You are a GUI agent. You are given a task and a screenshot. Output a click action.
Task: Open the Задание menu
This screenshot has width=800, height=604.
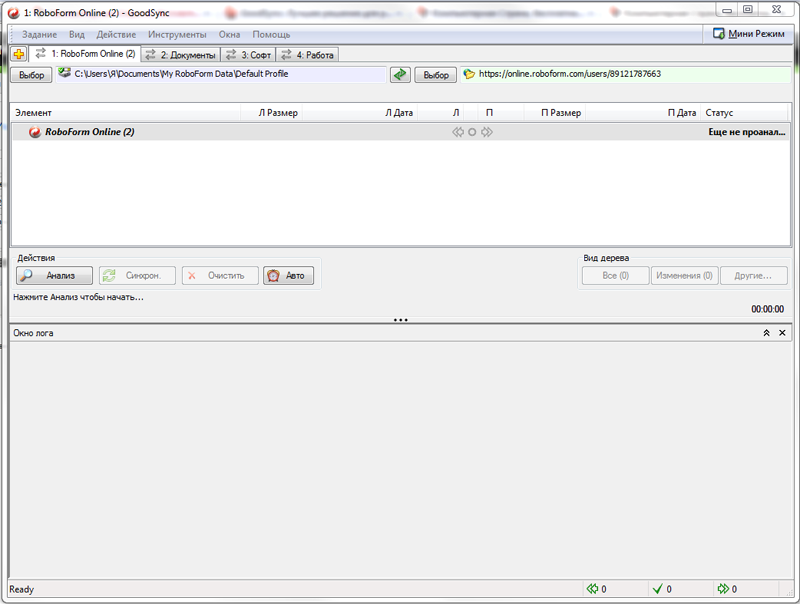pyautogui.click(x=39, y=35)
